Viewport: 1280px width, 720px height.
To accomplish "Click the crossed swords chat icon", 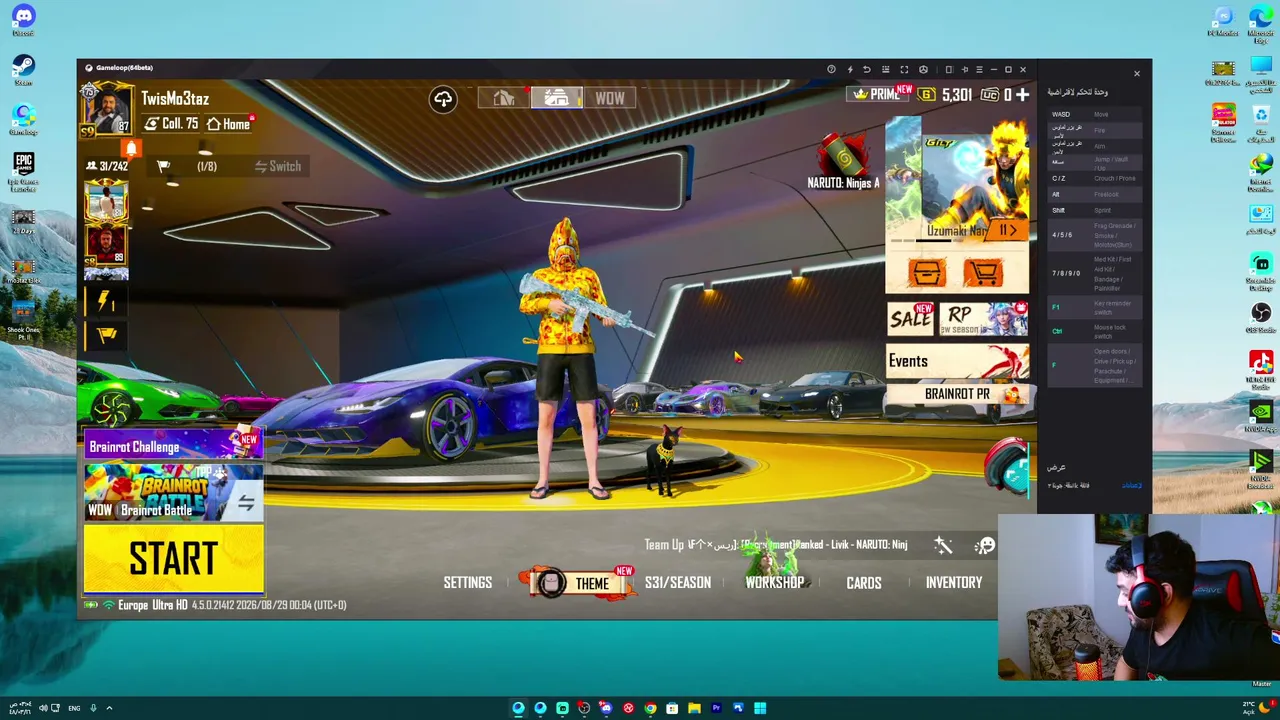I will point(943,545).
